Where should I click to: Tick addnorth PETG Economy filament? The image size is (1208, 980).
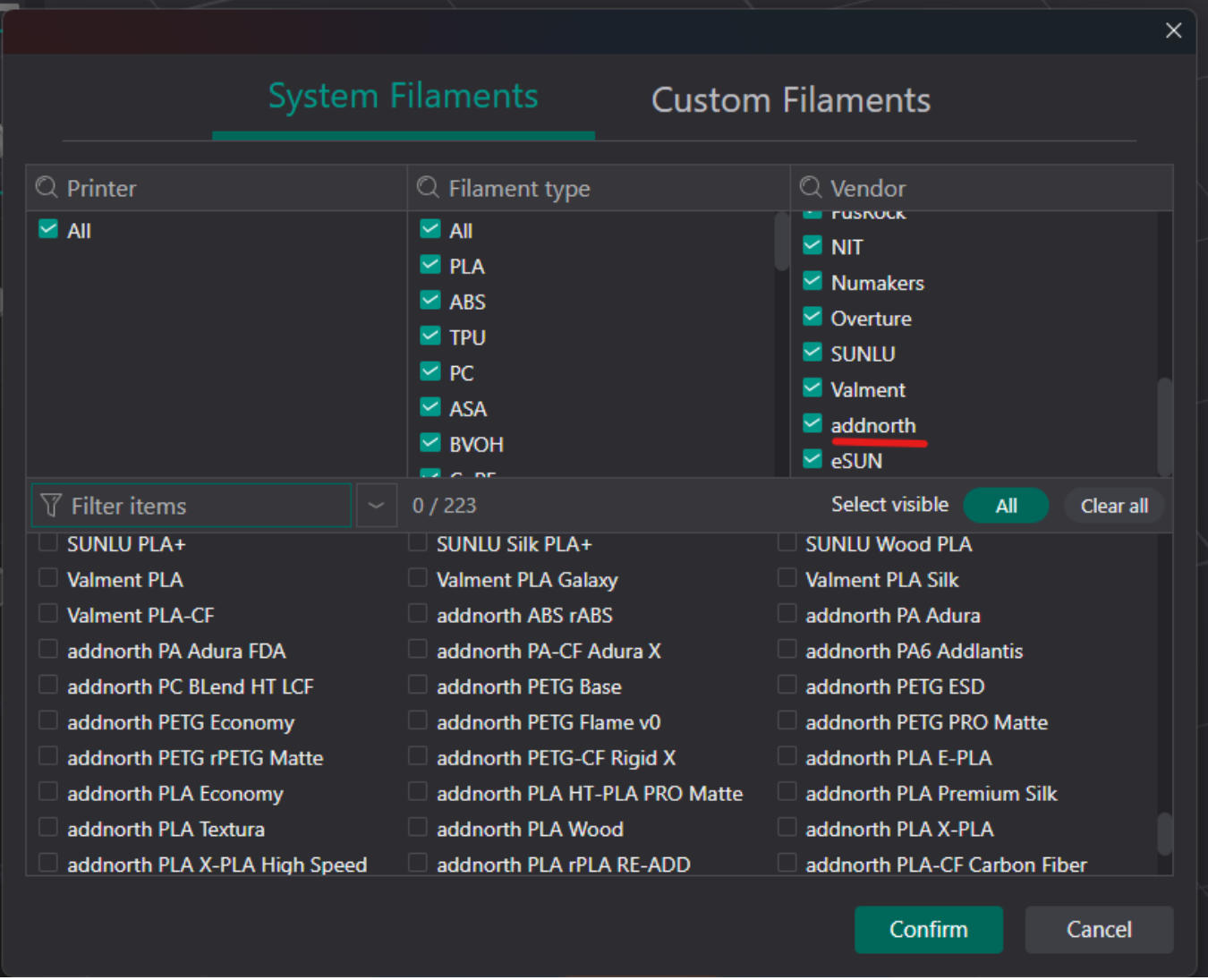pyautogui.click(x=48, y=720)
